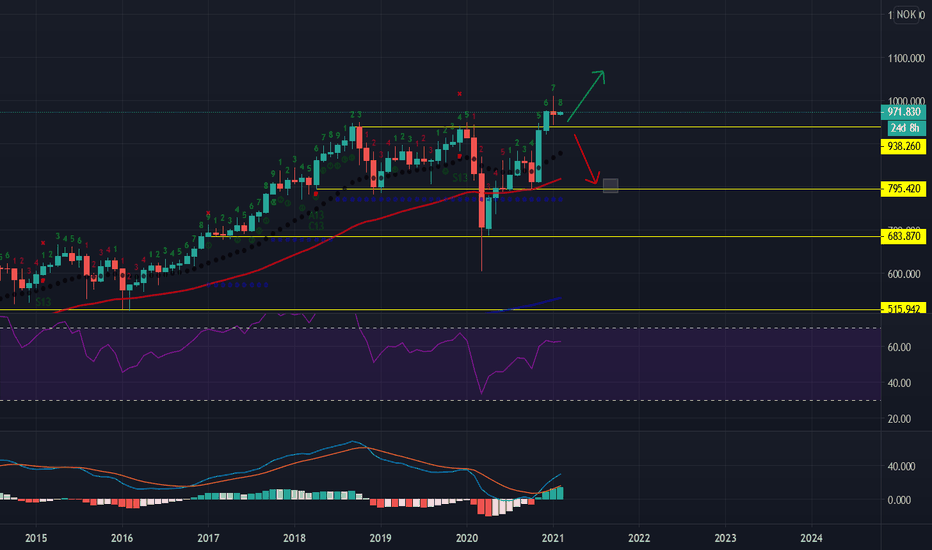Click the 2022 label on time axis
Image resolution: width=932 pixels, height=550 pixels.
(x=639, y=538)
